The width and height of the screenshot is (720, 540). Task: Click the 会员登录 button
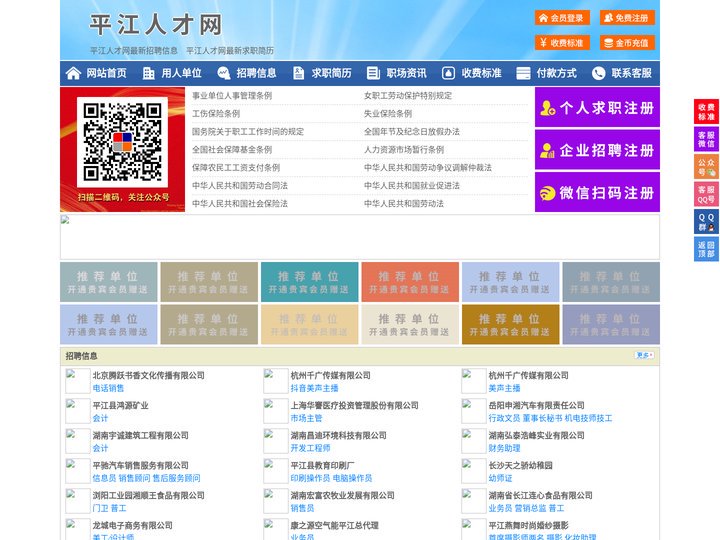click(562, 18)
